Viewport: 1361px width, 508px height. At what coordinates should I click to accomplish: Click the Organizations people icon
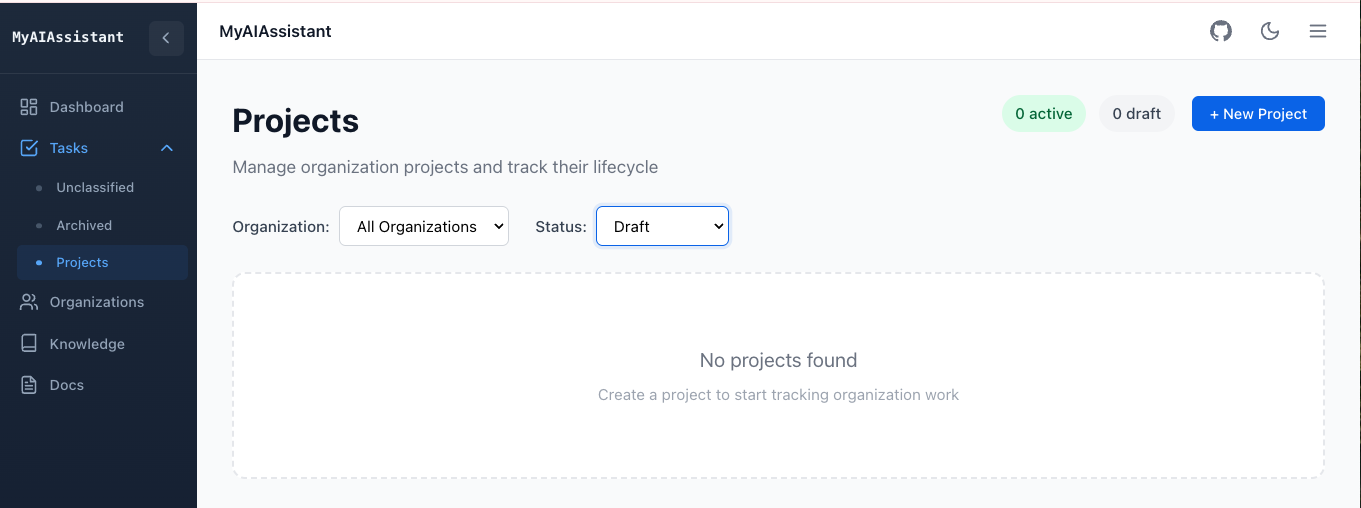pos(29,302)
